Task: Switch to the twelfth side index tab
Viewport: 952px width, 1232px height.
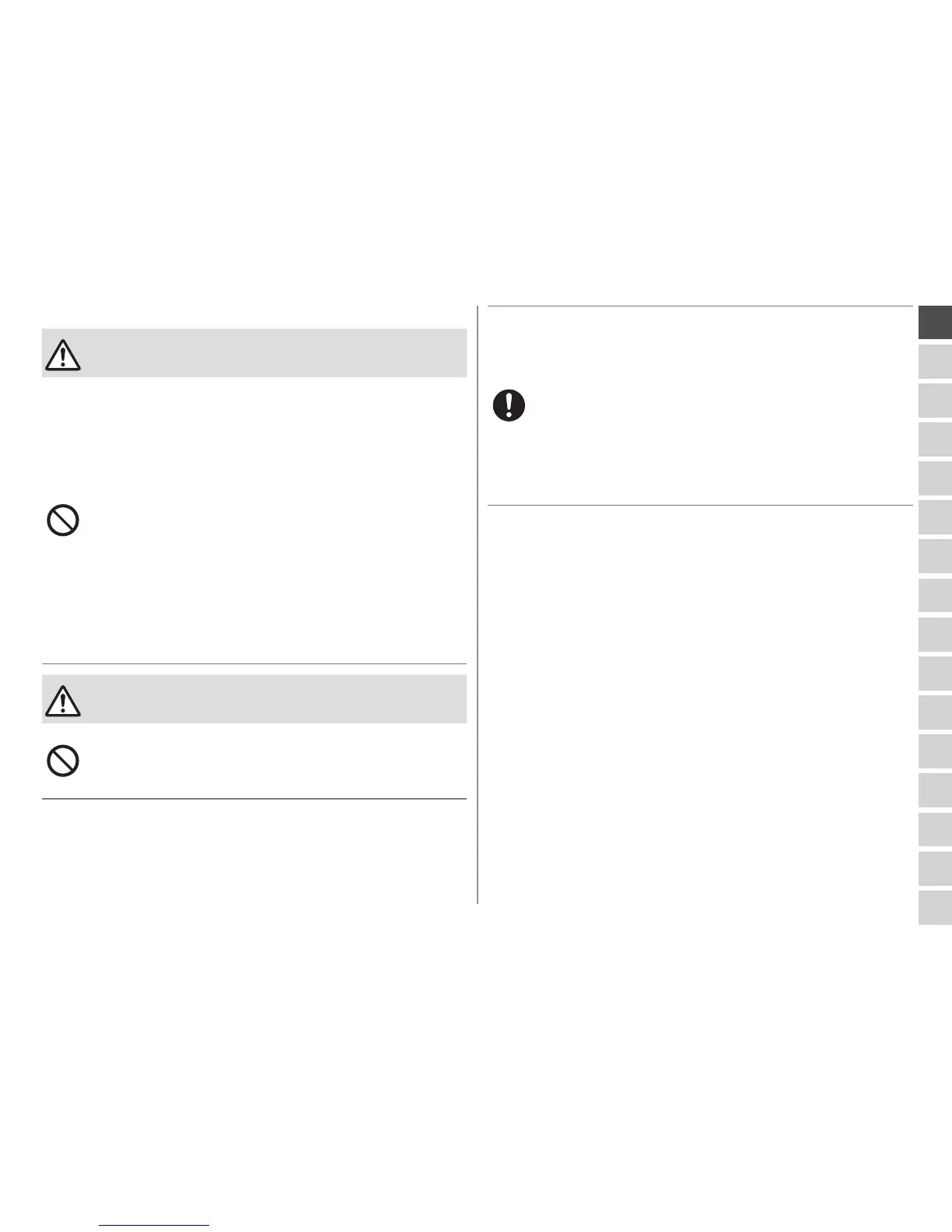Action: [935, 751]
